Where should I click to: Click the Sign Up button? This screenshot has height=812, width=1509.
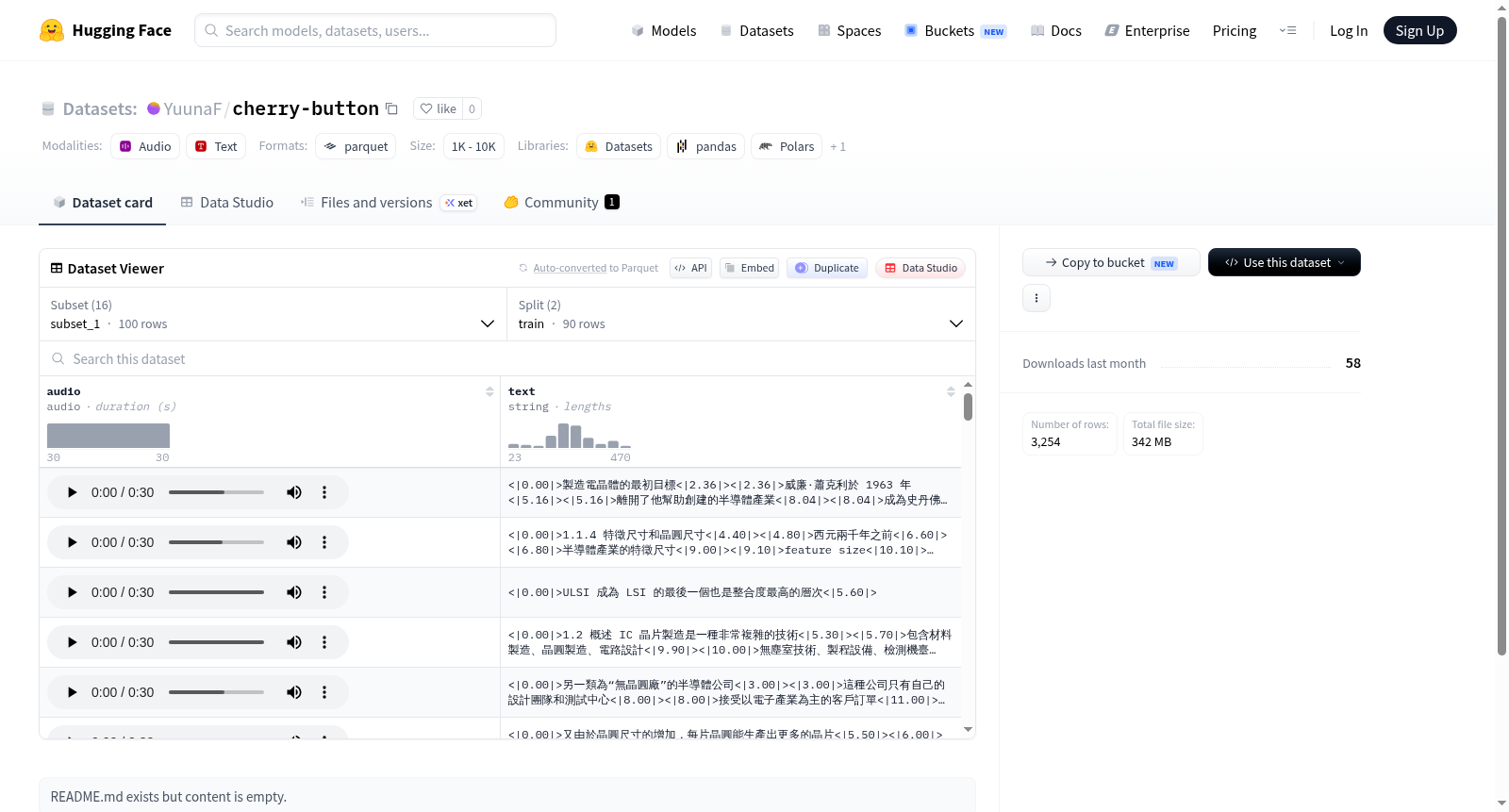tap(1419, 30)
